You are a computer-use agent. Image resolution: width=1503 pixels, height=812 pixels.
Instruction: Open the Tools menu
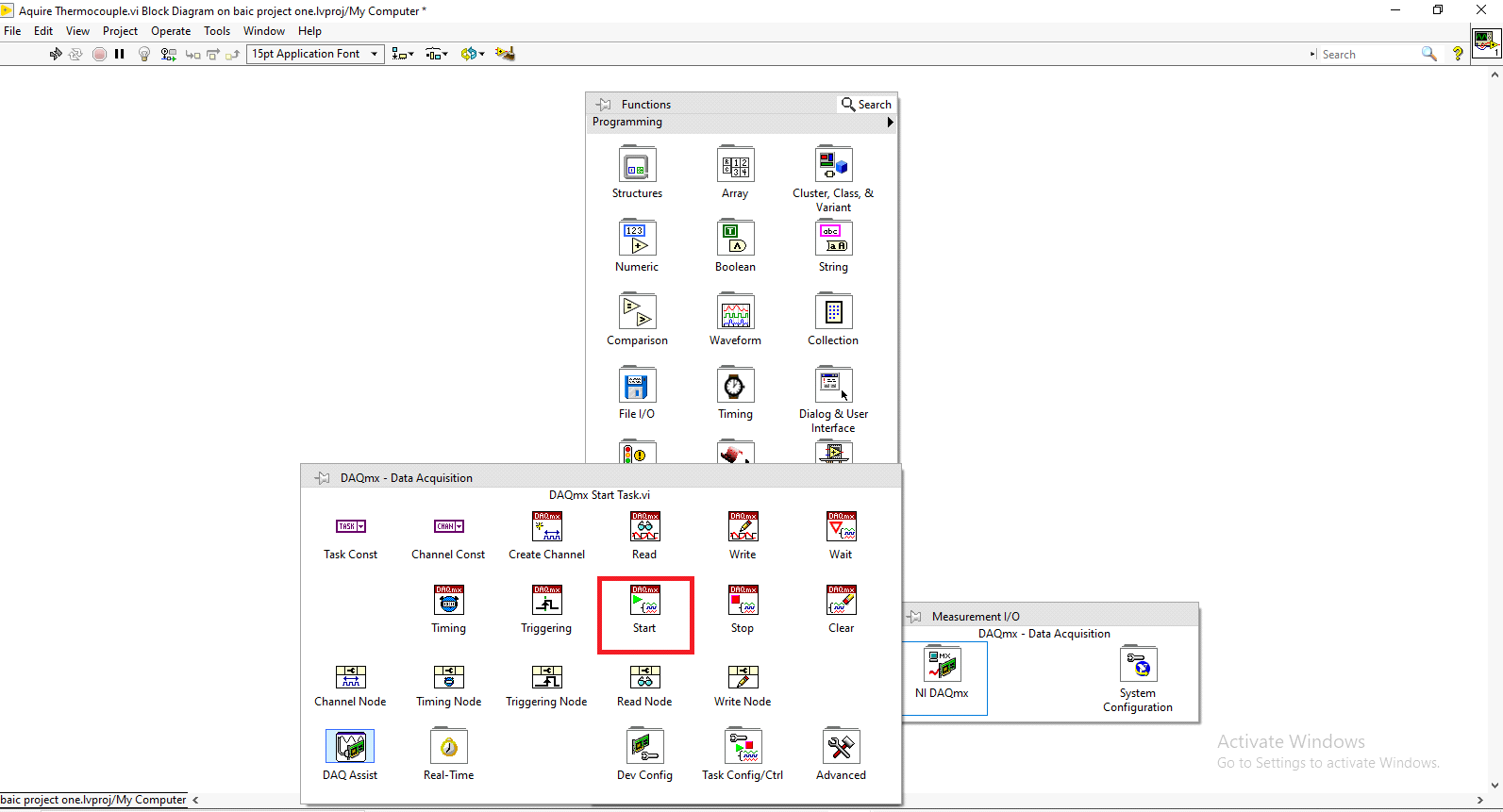217,31
